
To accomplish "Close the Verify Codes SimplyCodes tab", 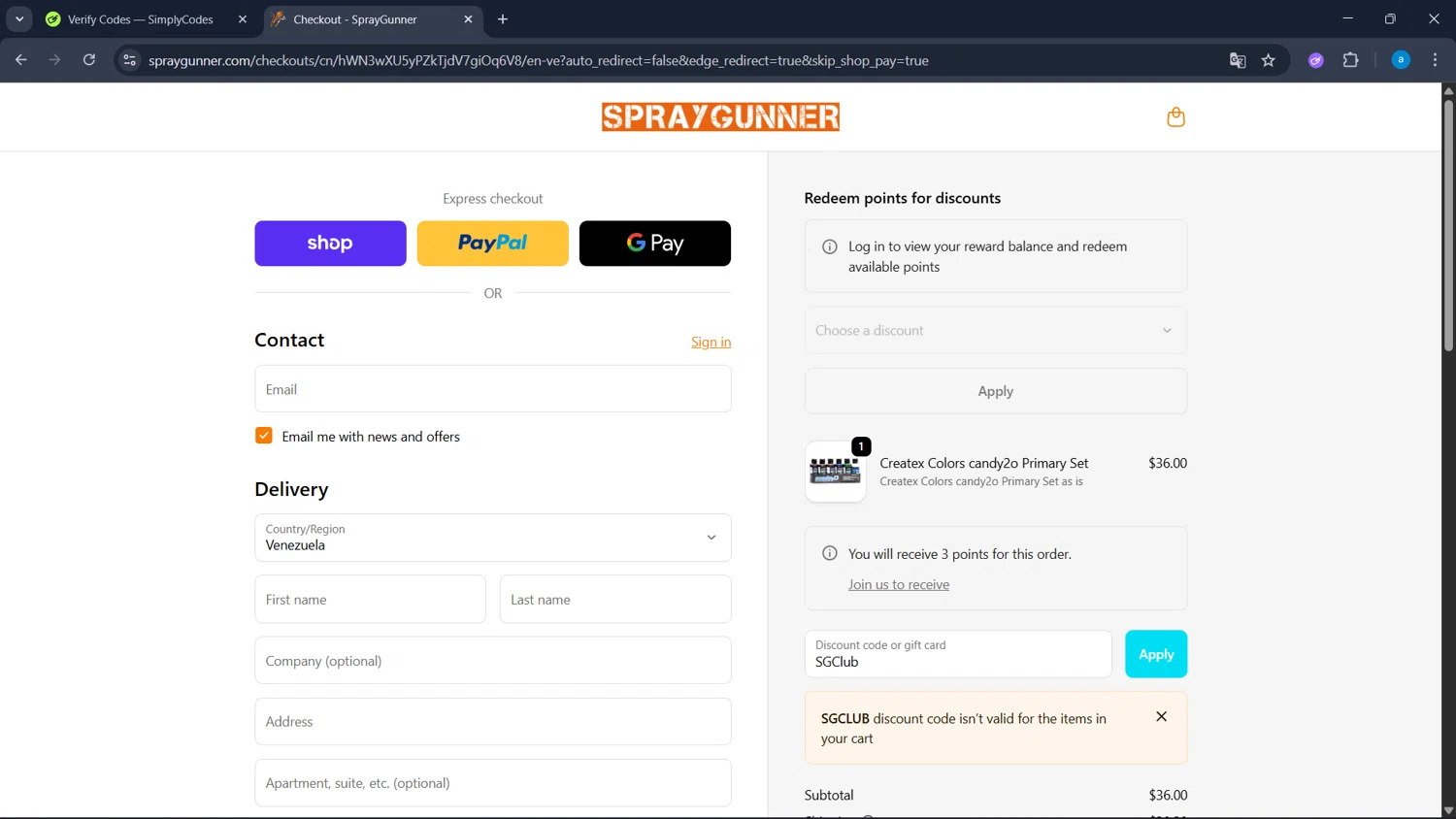I will pyautogui.click(x=243, y=19).
